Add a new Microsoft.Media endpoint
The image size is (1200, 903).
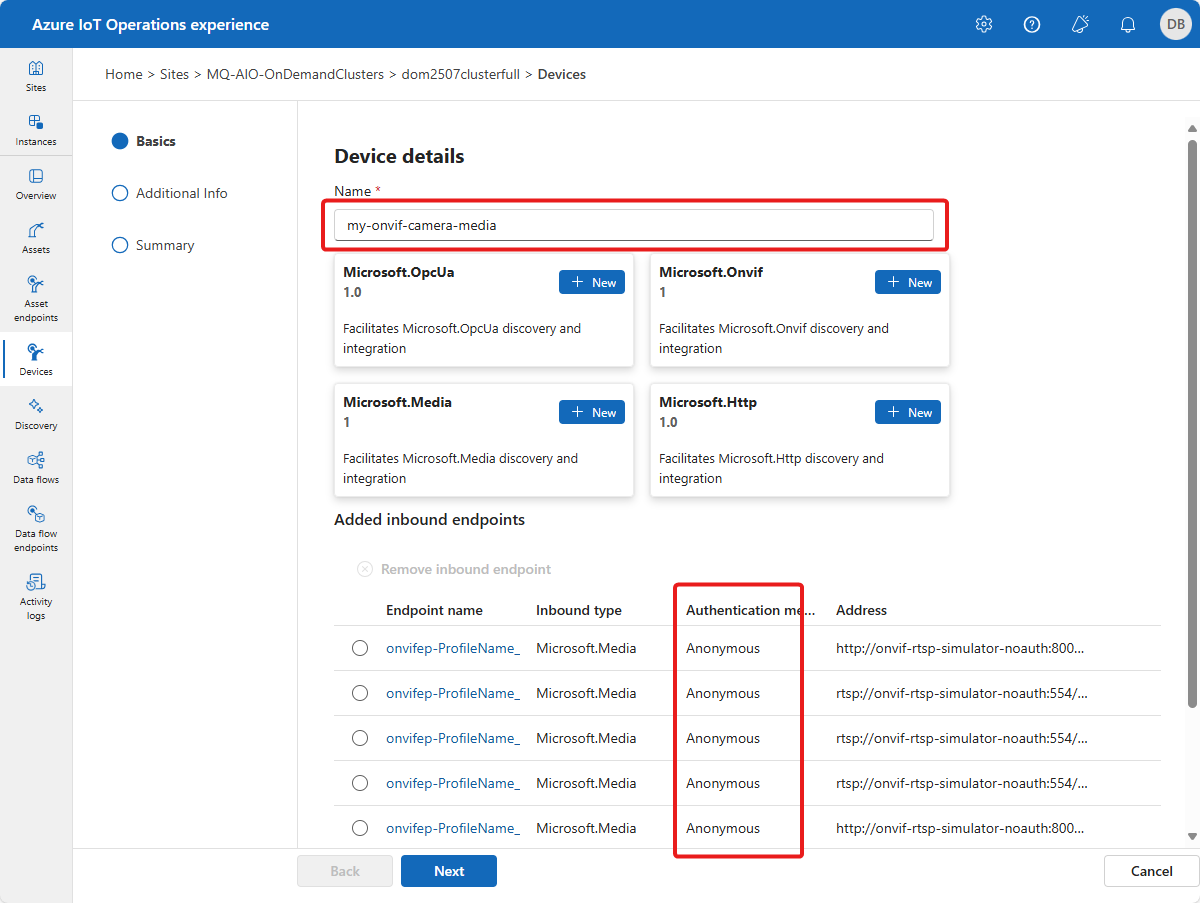coord(592,412)
